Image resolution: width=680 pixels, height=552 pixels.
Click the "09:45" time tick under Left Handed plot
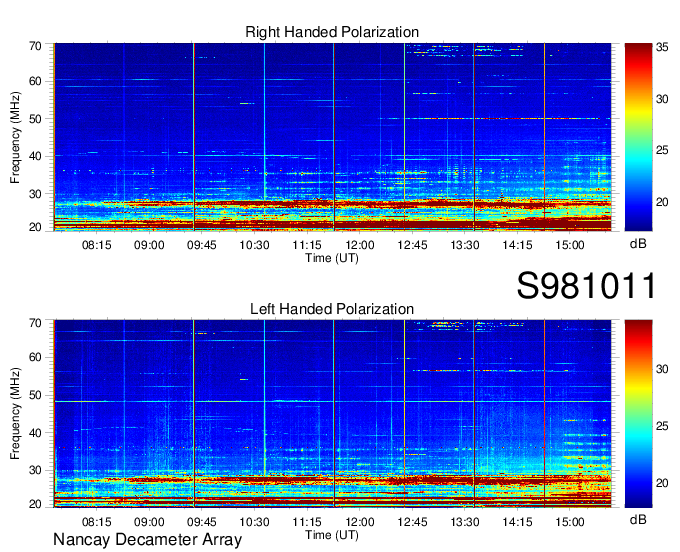(x=202, y=522)
